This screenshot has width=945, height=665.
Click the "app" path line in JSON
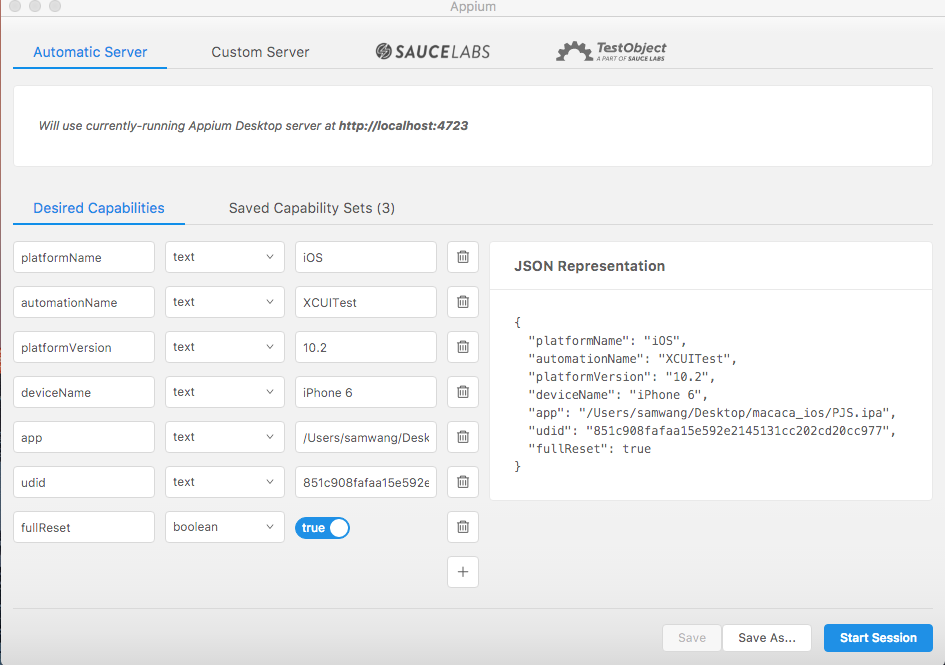click(x=712, y=413)
